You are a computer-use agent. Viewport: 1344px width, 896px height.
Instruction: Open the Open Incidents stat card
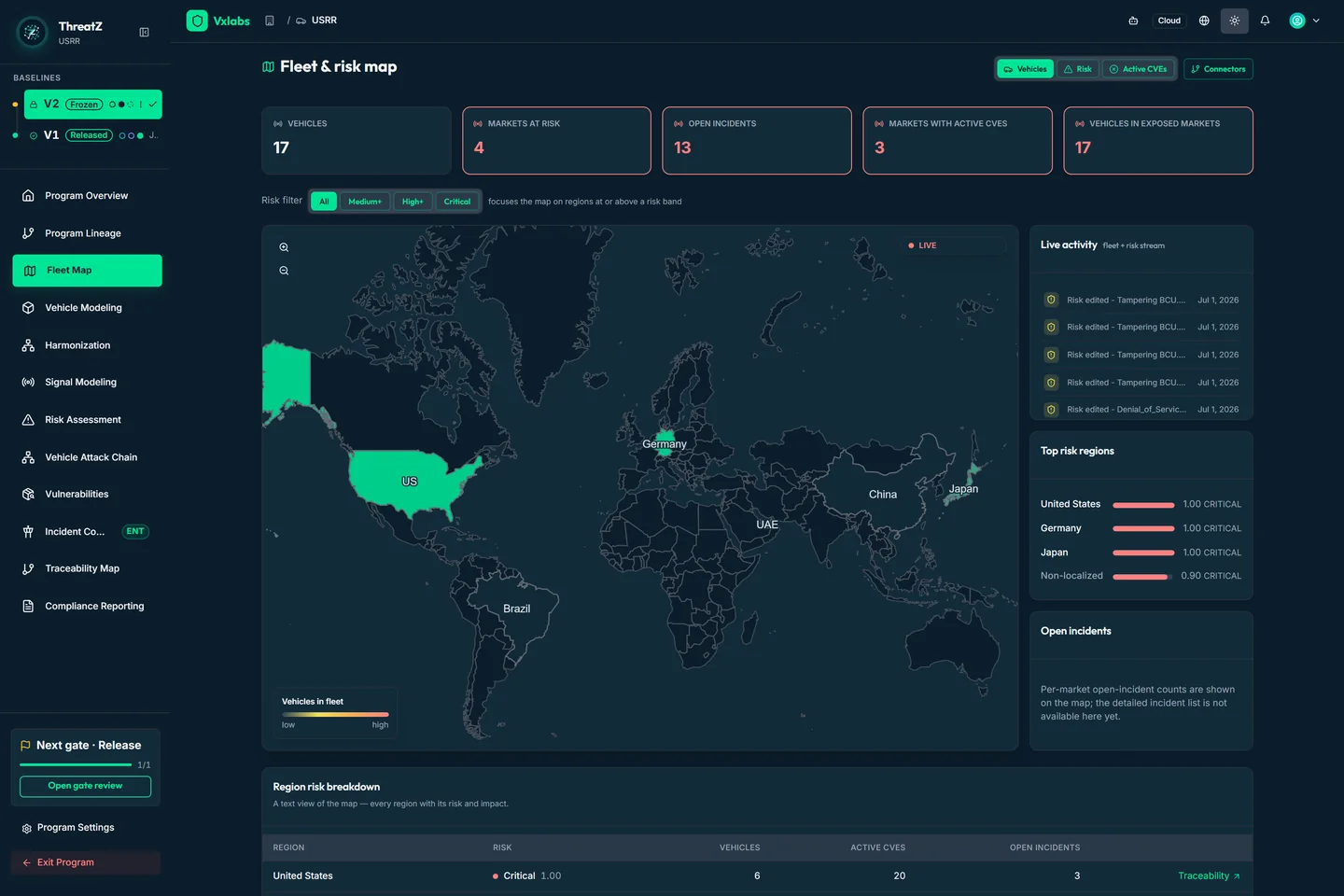[757, 141]
